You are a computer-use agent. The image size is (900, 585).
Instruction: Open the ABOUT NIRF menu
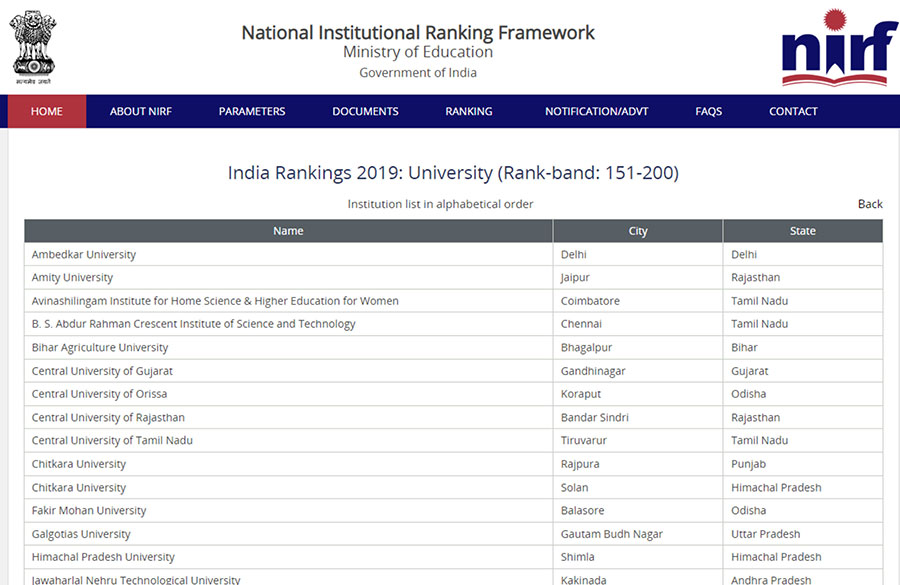pyautogui.click(x=141, y=111)
